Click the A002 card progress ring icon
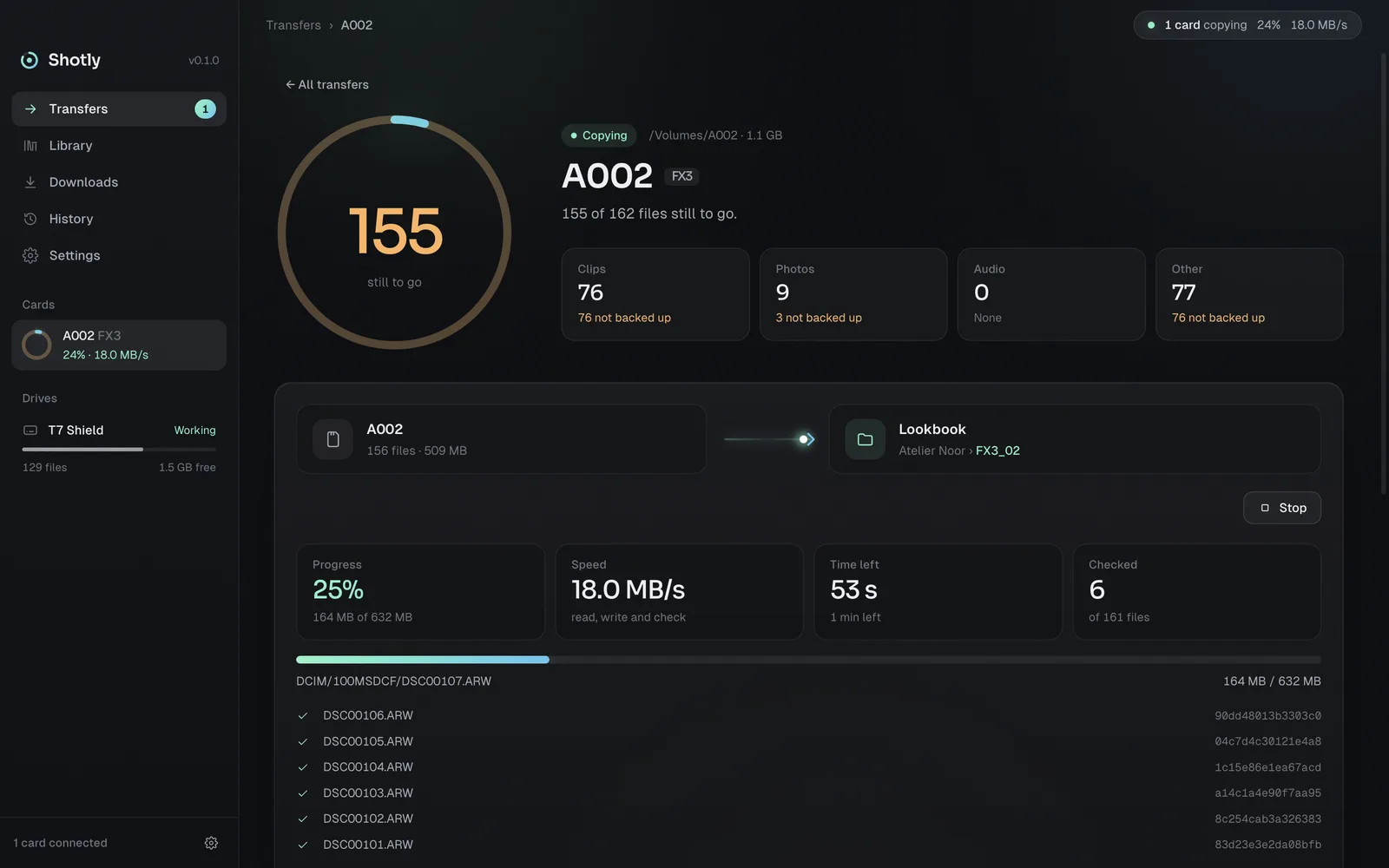Viewport: 1389px width, 868px height. point(36,345)
